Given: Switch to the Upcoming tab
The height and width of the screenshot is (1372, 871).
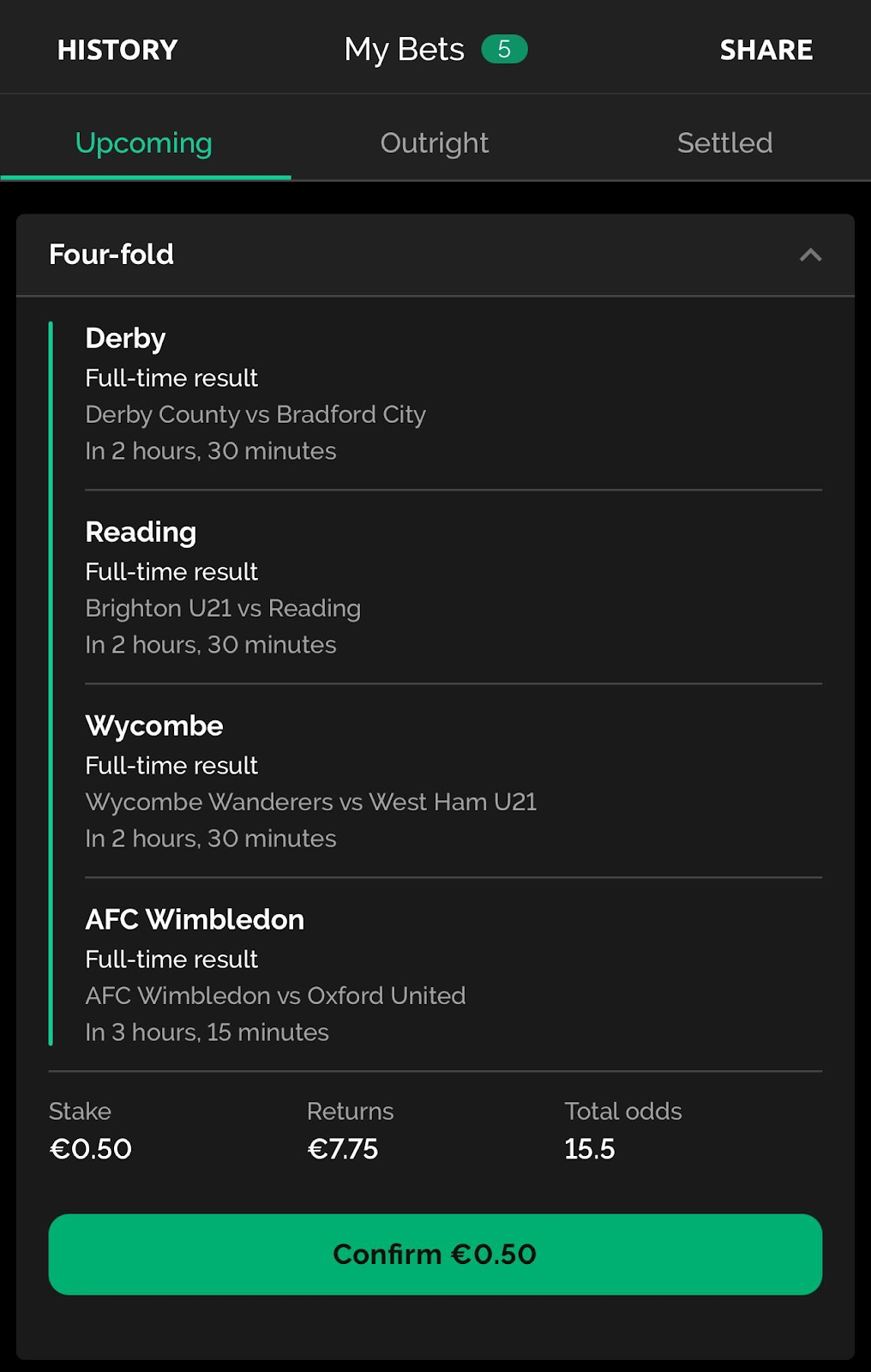Looking at the screenshot, I should [x=144, y=142].
